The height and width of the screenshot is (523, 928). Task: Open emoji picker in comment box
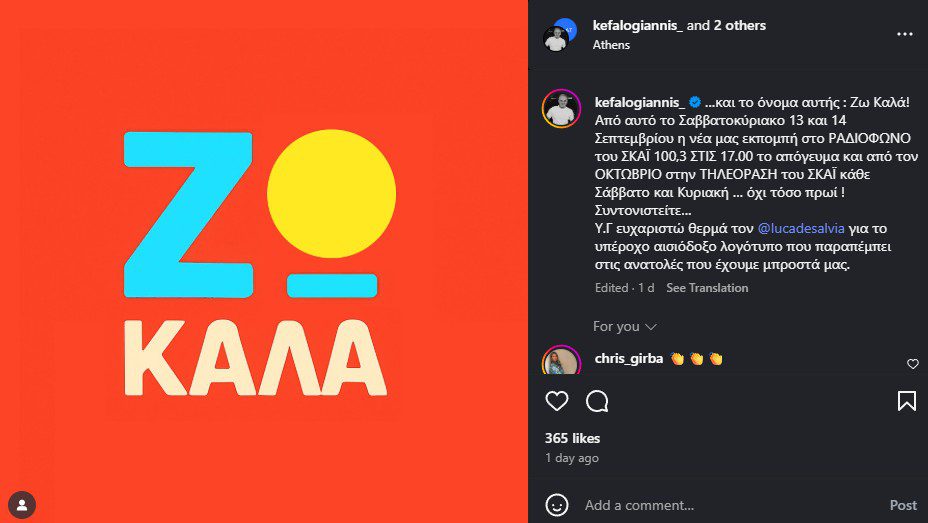coord(557,505)
